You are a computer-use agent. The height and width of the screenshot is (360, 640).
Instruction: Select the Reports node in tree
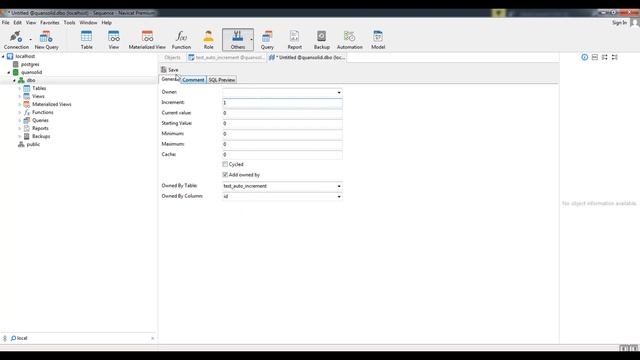pos(40,128)
